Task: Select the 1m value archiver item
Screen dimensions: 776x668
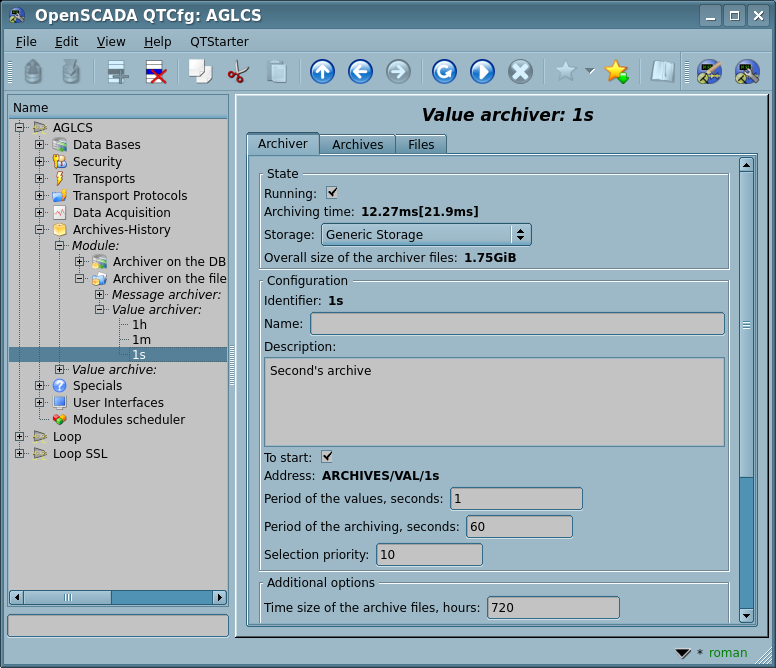Action: click(141, 340)
